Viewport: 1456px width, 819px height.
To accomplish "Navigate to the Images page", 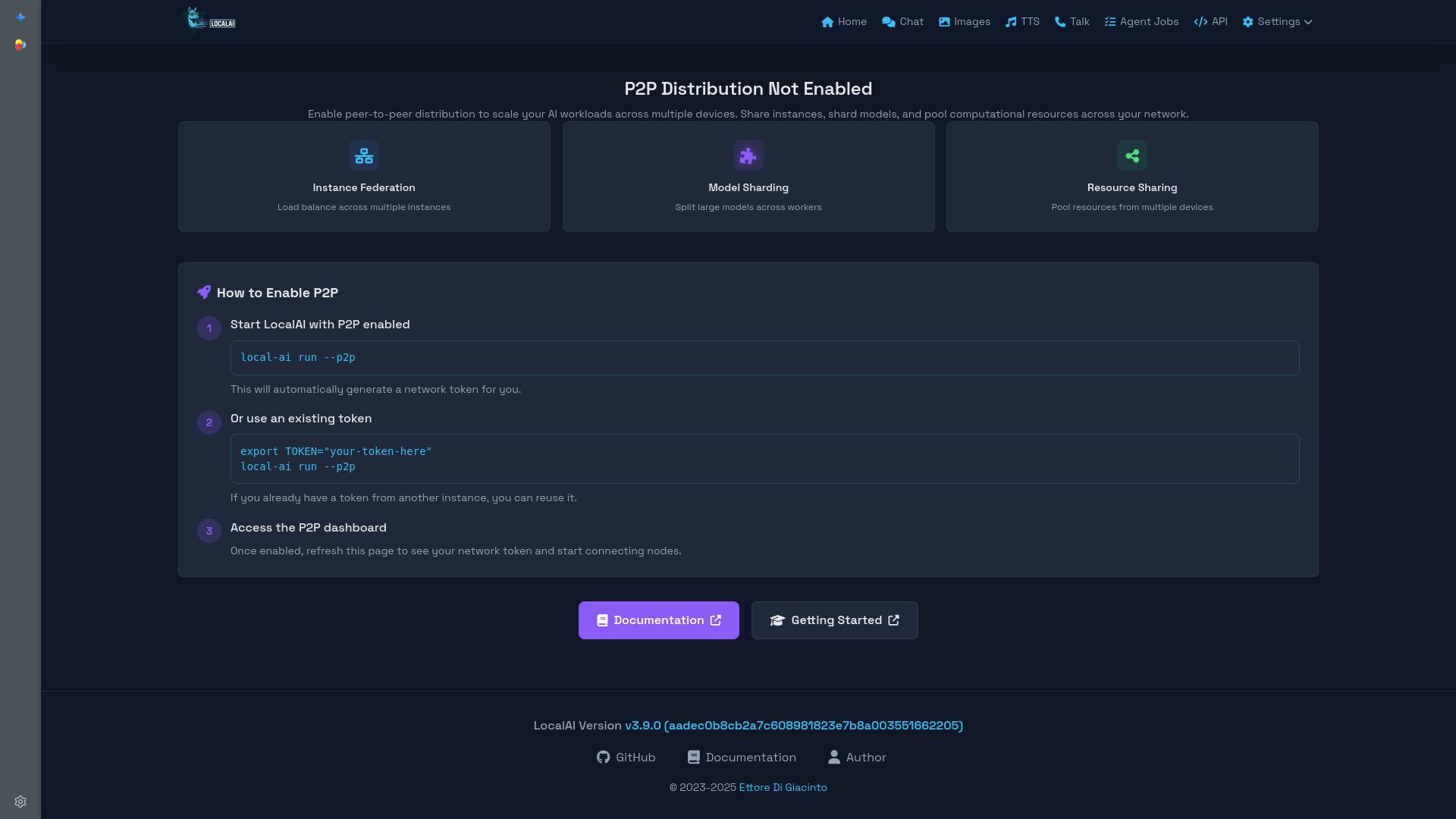I will coord(965,22).
